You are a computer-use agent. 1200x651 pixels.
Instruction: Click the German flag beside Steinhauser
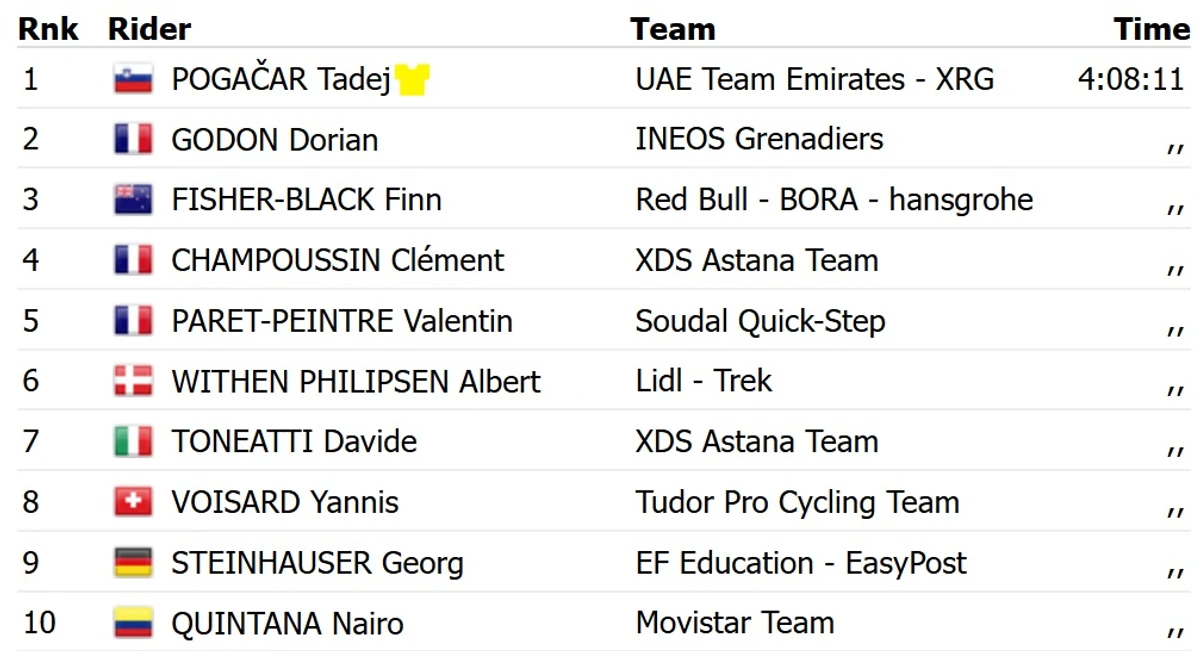pyautogui.click(x=133, y=562)
